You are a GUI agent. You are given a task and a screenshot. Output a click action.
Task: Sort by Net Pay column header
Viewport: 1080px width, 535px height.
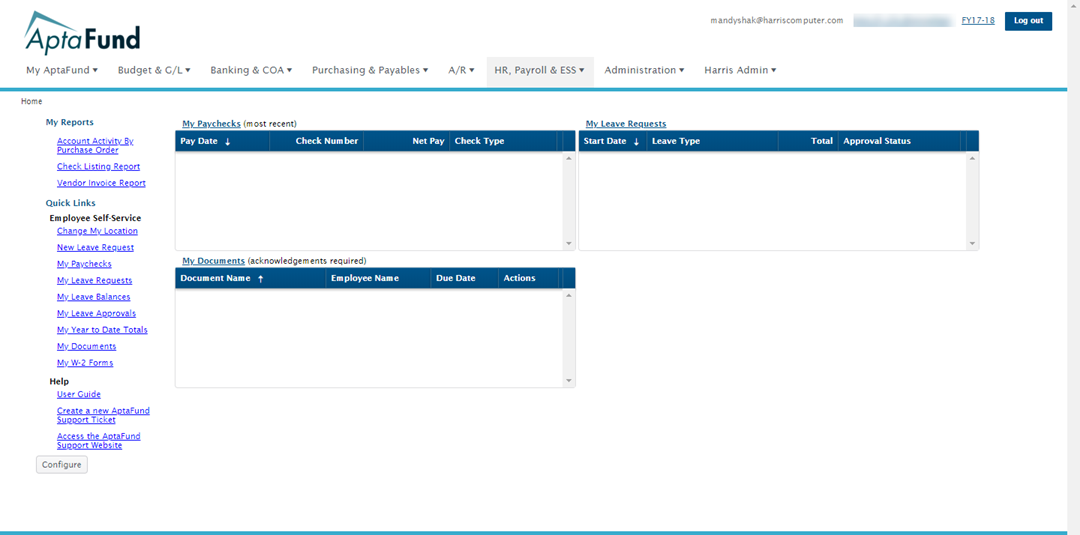(x=406, y=141)
